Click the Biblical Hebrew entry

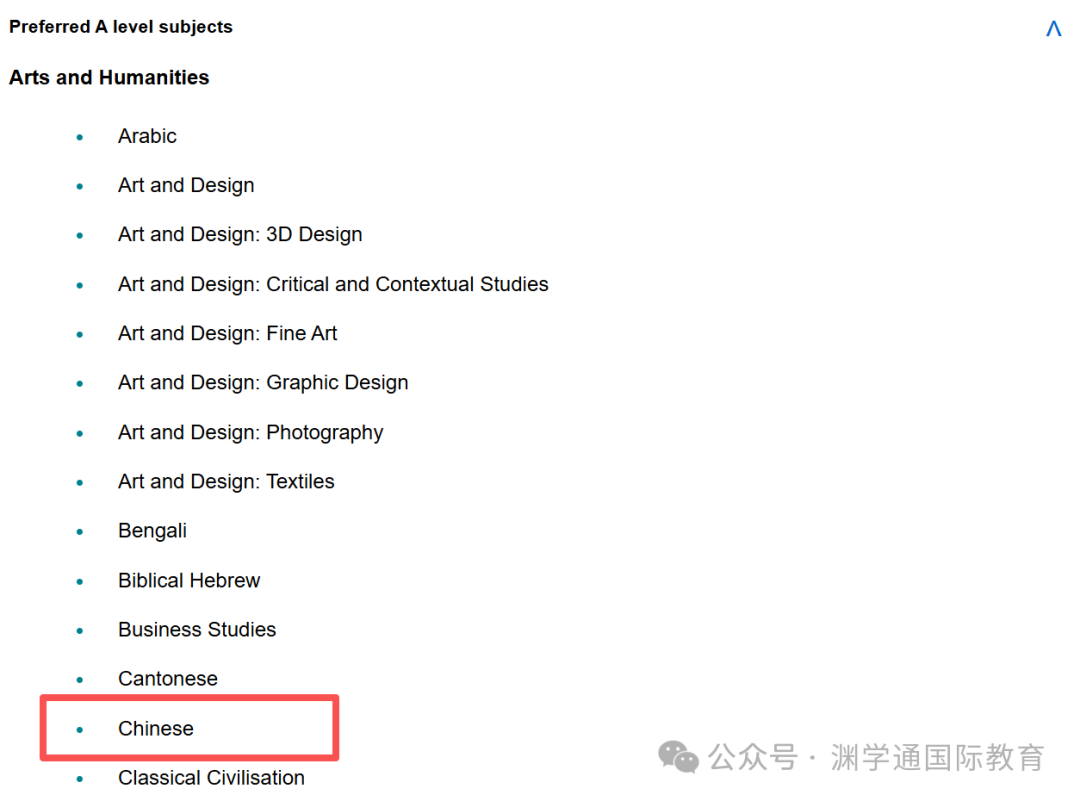click(189, 580)
